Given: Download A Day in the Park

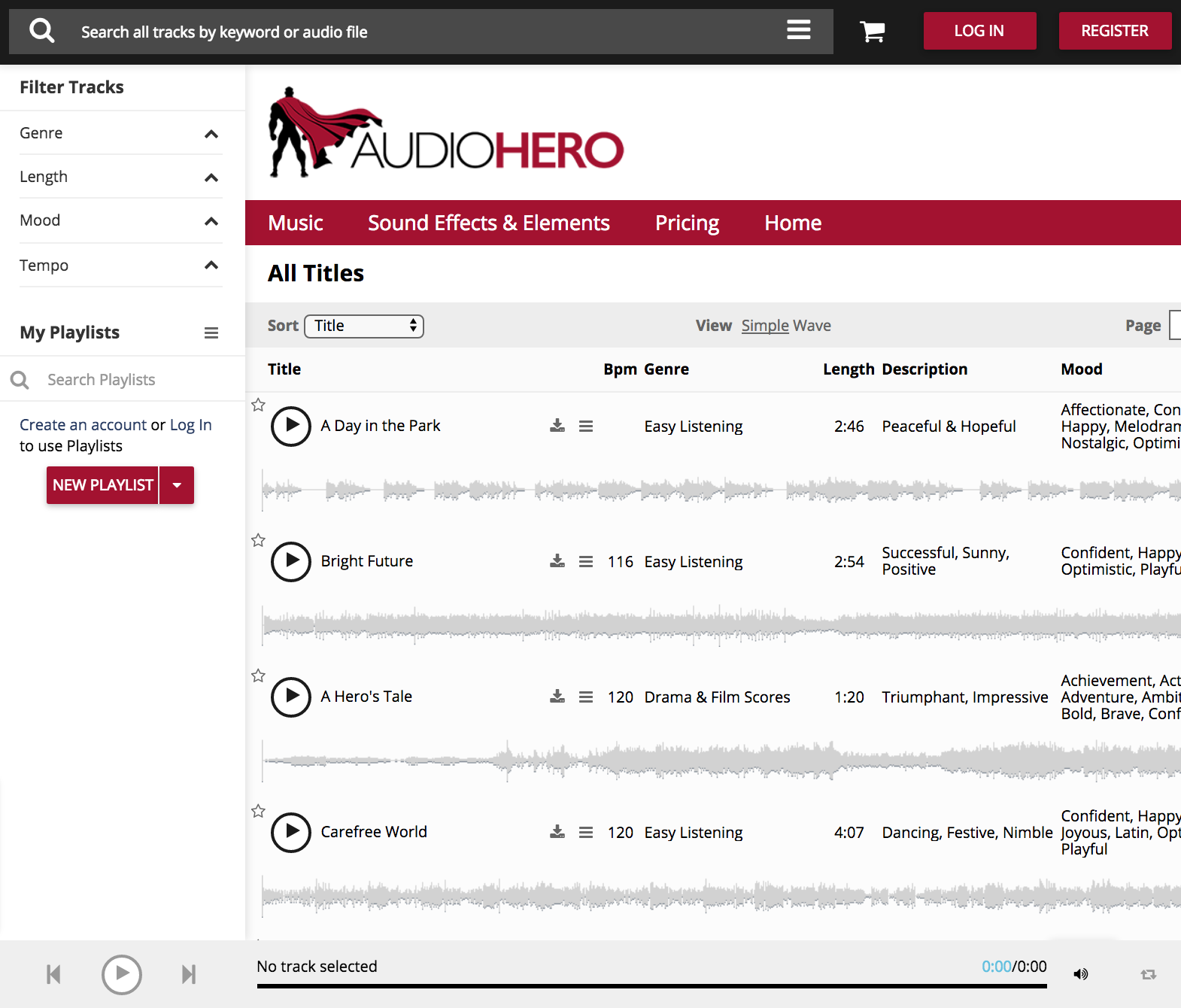Looking at the screenshot, I should tap(557, 426).
